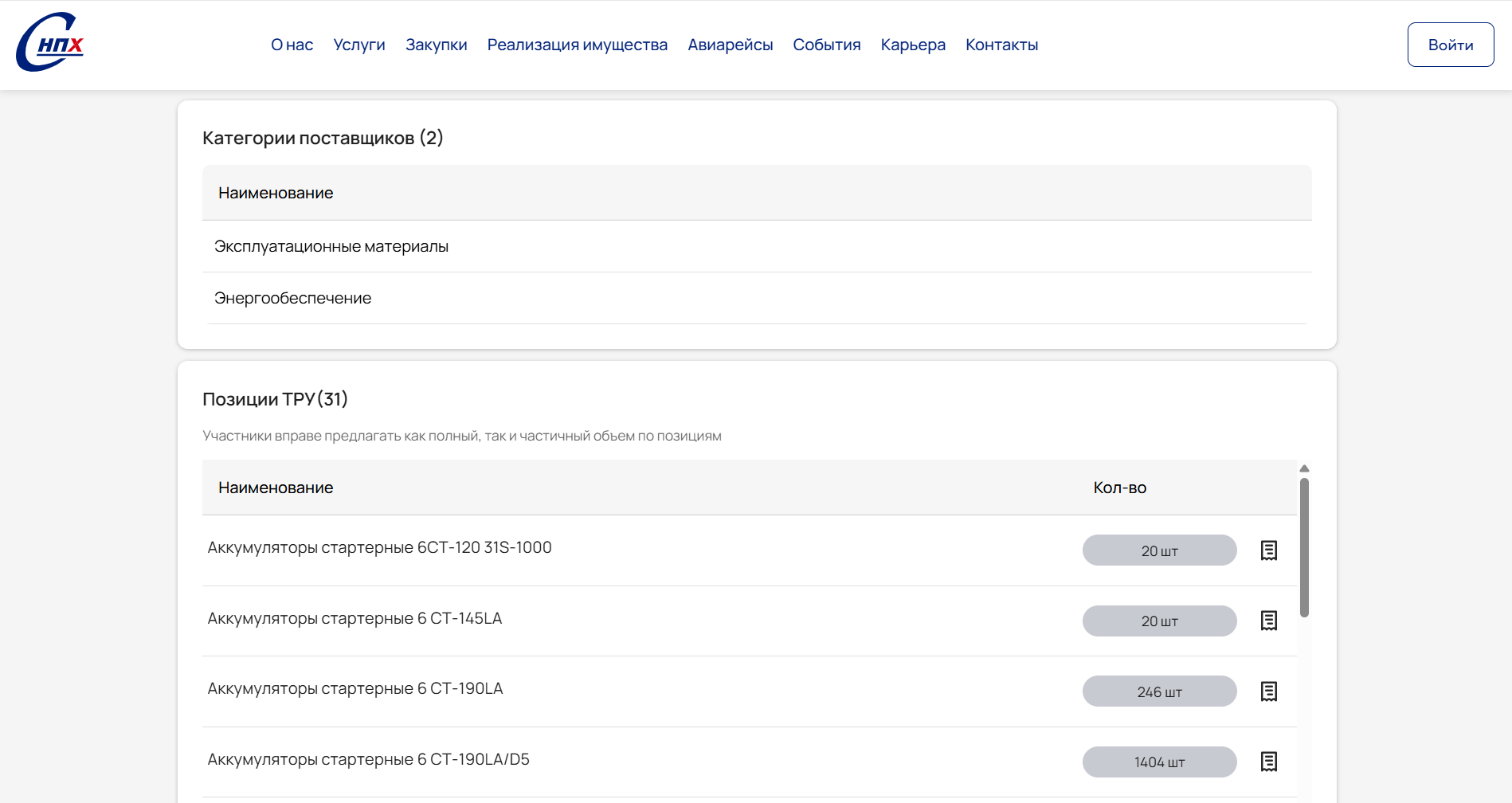Viewport: 1512px width, 803px height.
Task: Open Авиарейсы page
Action: pos(731,45)
